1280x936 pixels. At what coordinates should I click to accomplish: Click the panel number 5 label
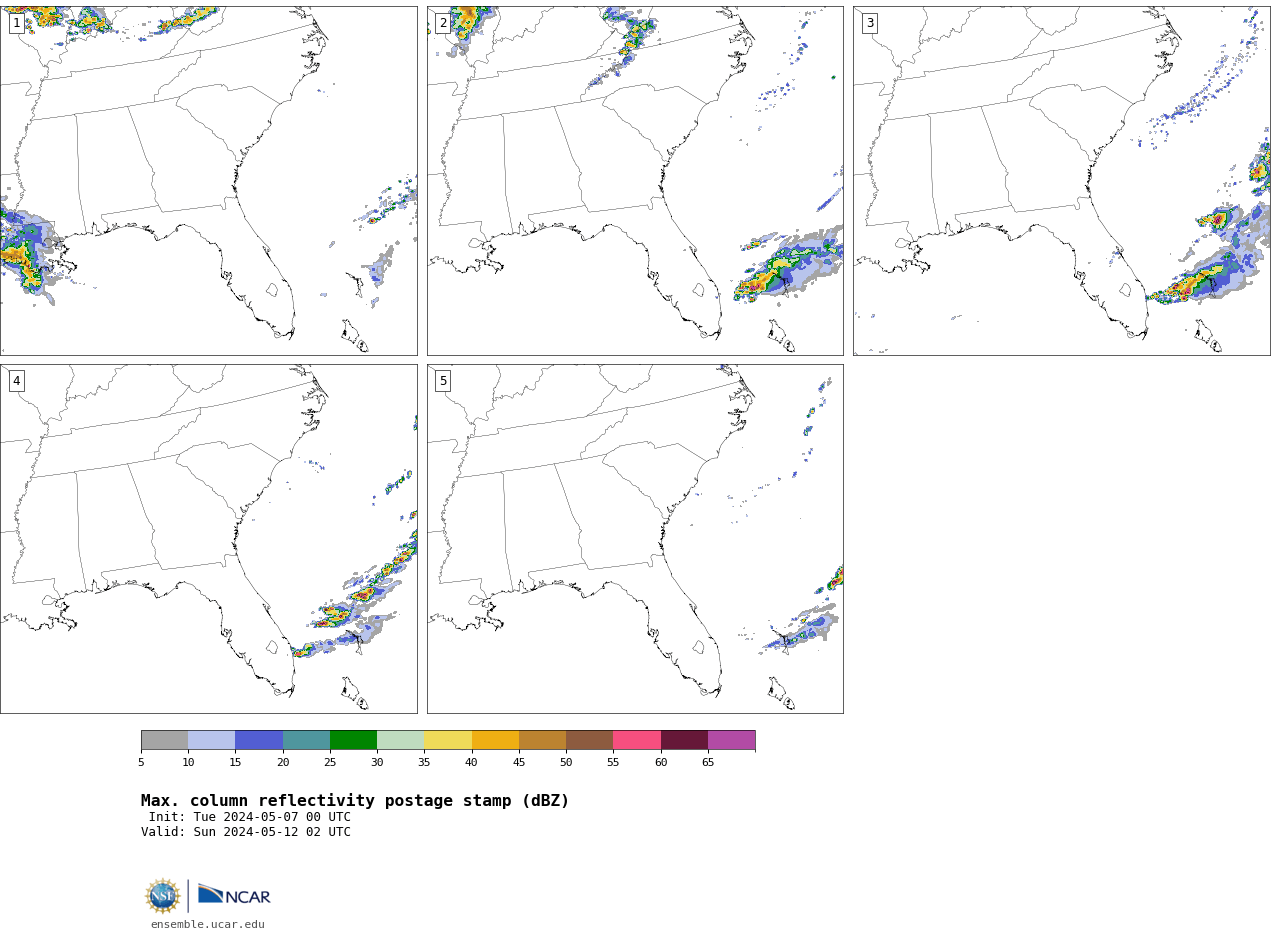pos(443,381)
